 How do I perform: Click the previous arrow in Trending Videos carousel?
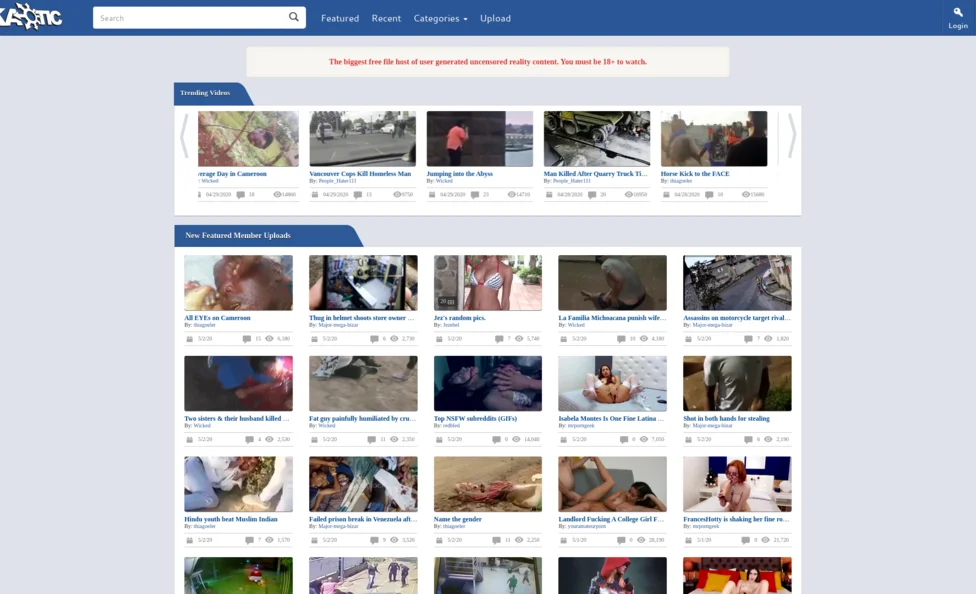pyautogui.click(x=184, y=135)
